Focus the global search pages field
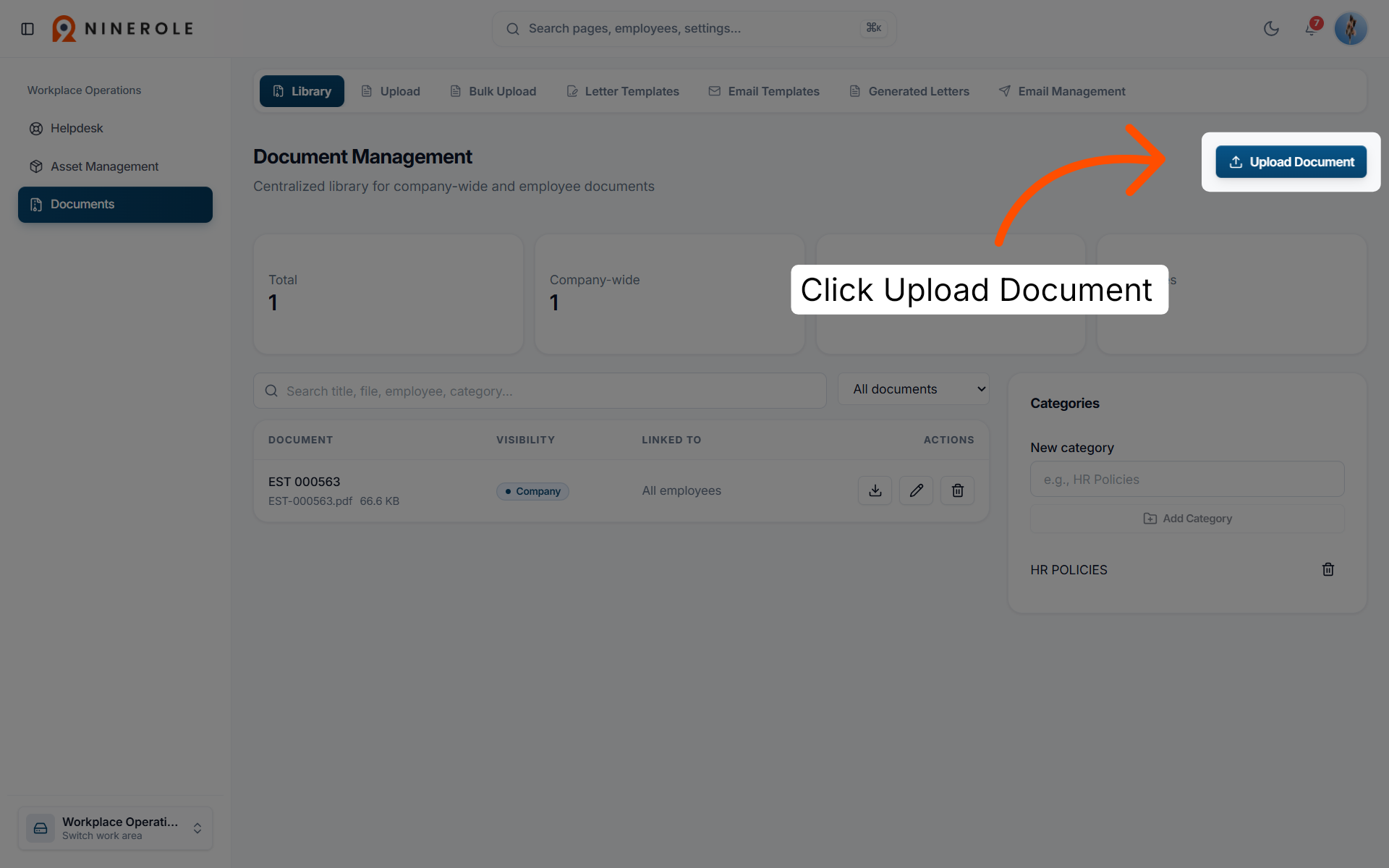 tap(694, 29)
